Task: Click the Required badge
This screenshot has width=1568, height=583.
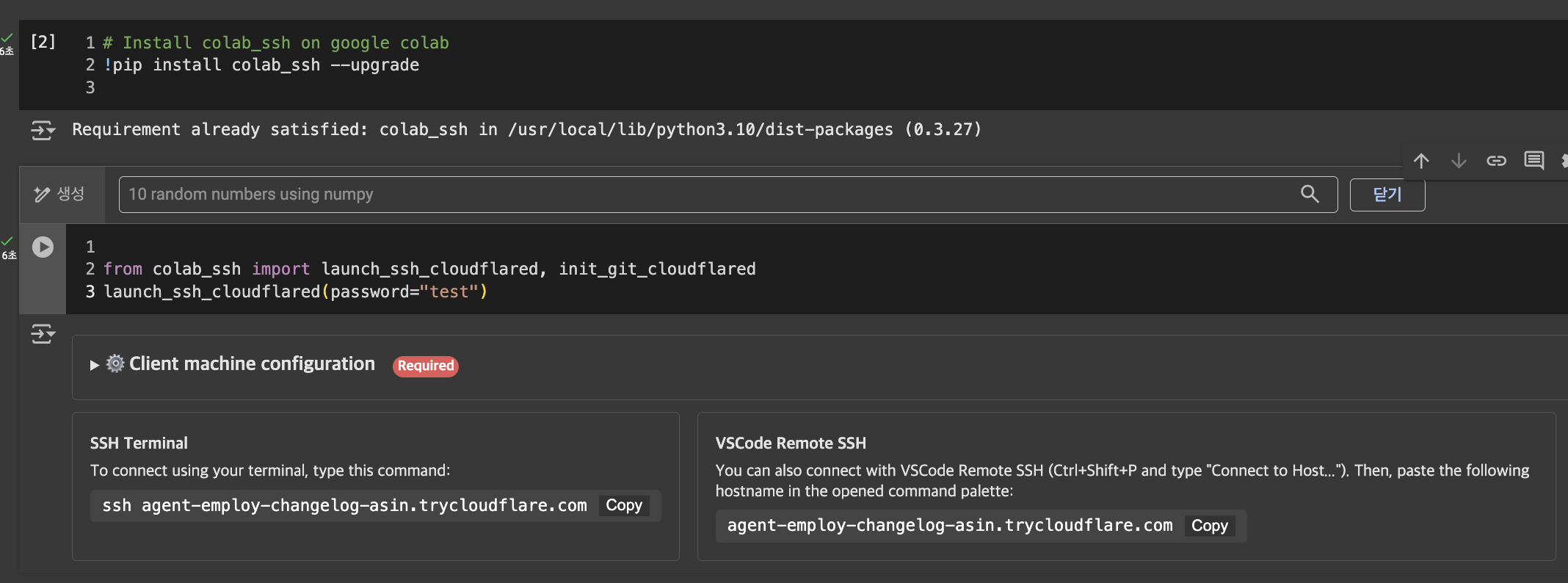Action: click(426, 366)
